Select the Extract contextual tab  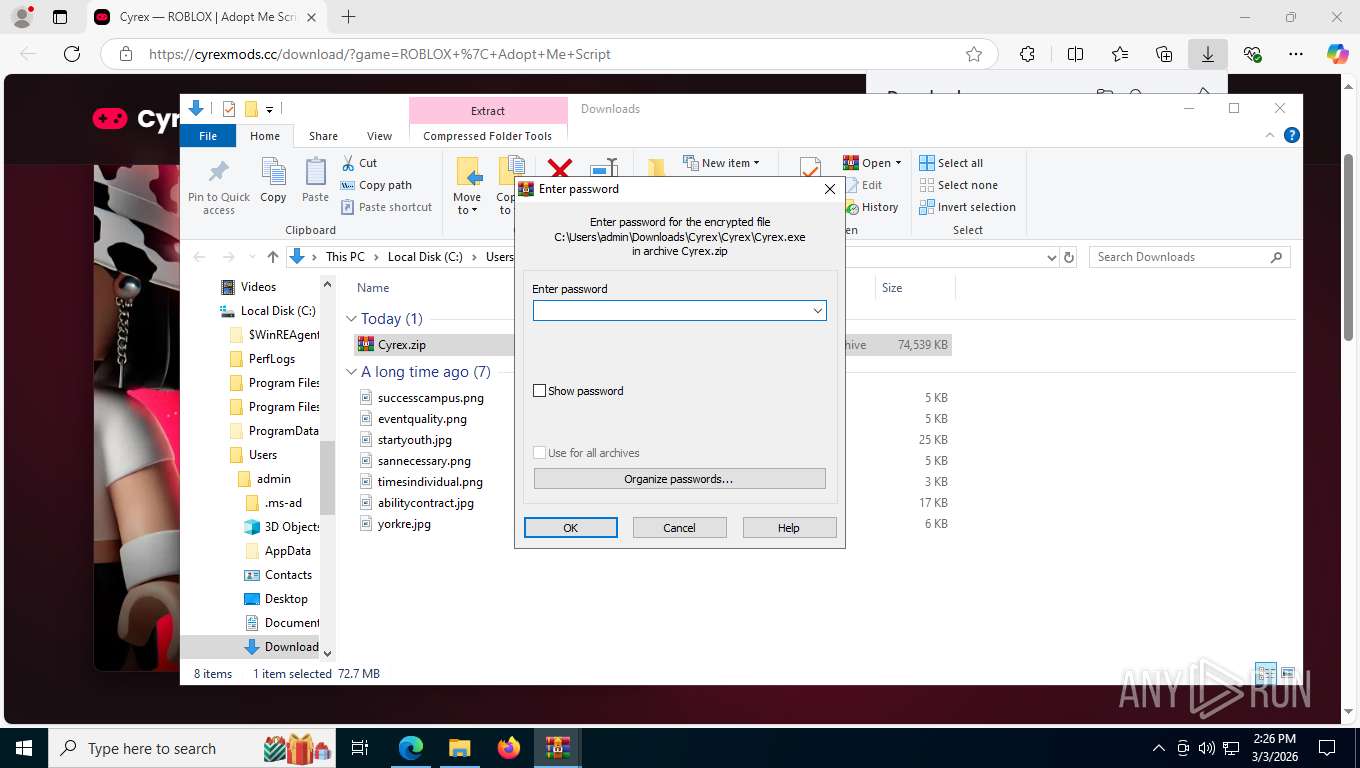[488, 111]
